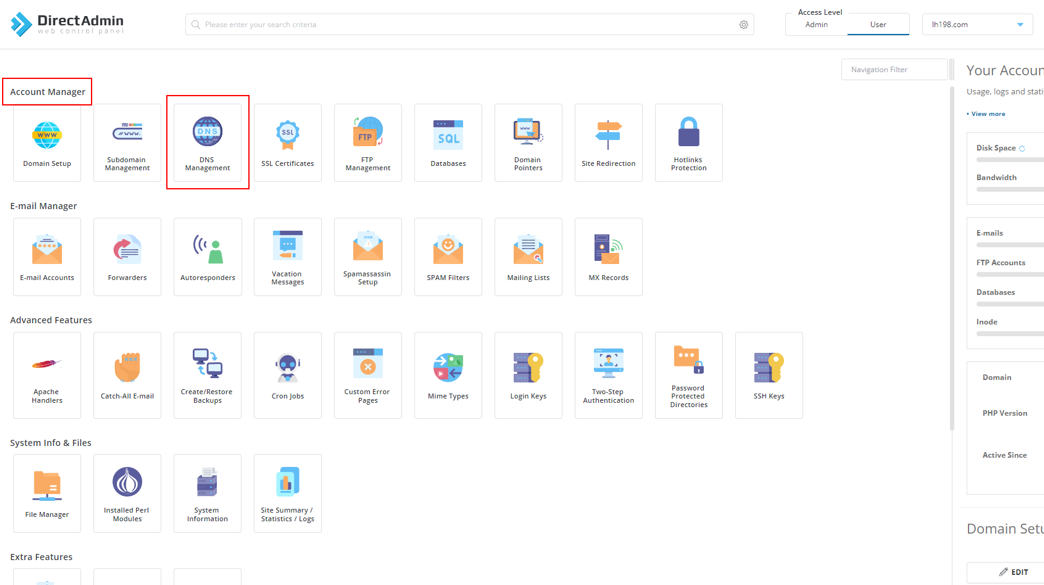The width and height of the screenshot is (1044, 585).
Task: Select the User access level tab
Action: (877, 25)
